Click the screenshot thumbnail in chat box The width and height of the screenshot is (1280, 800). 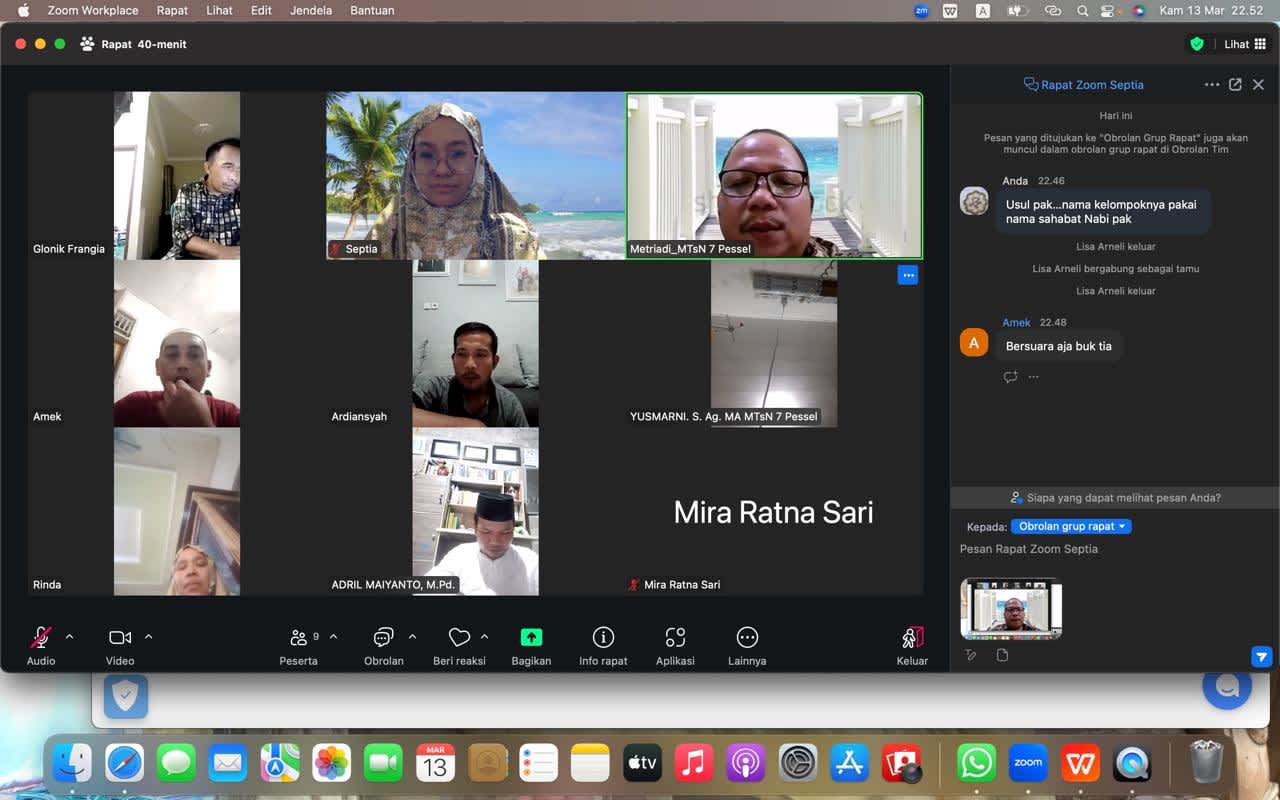coord(1011,608)
